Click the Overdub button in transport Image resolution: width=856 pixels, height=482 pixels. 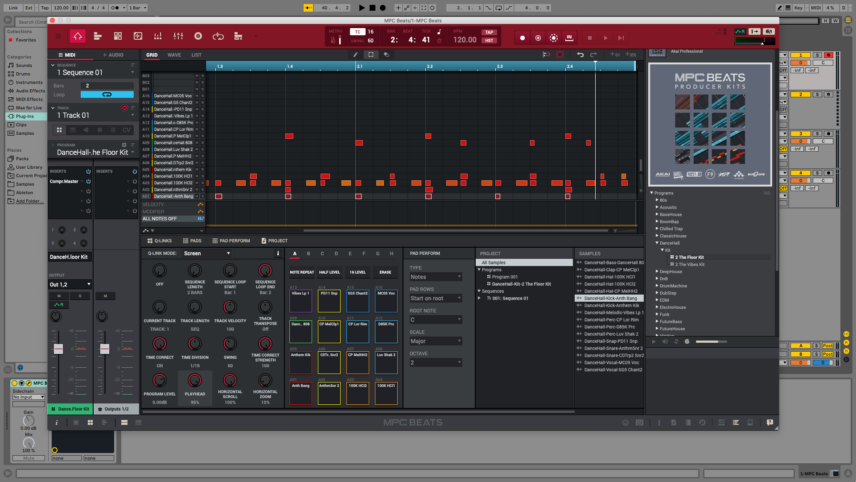[x=538, y=38]
